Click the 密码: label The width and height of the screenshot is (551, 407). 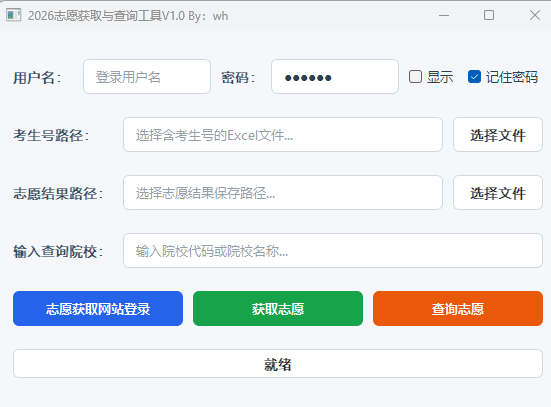tap(238, 78)
